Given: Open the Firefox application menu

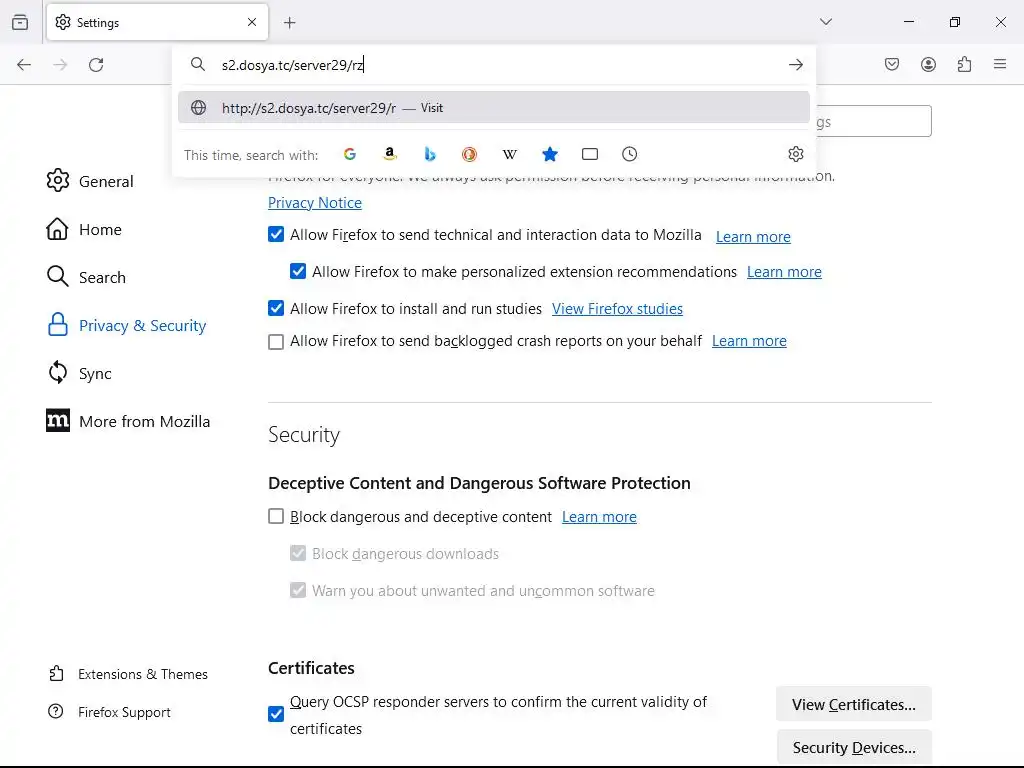Looking at the screenshot, I should click(1000, 65).
